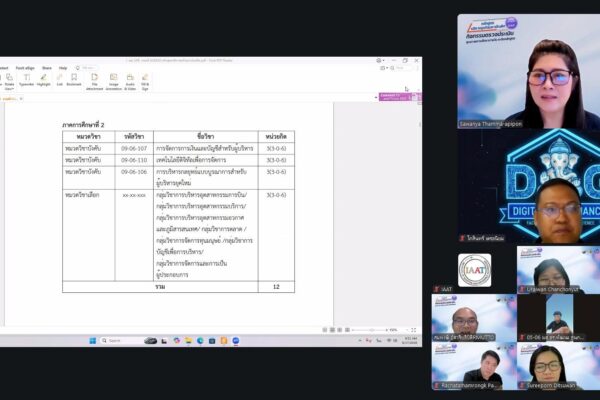Click the taskbar Search box
Image resolution: width=600 pixels, height=400 pixels.
point(122,341)
